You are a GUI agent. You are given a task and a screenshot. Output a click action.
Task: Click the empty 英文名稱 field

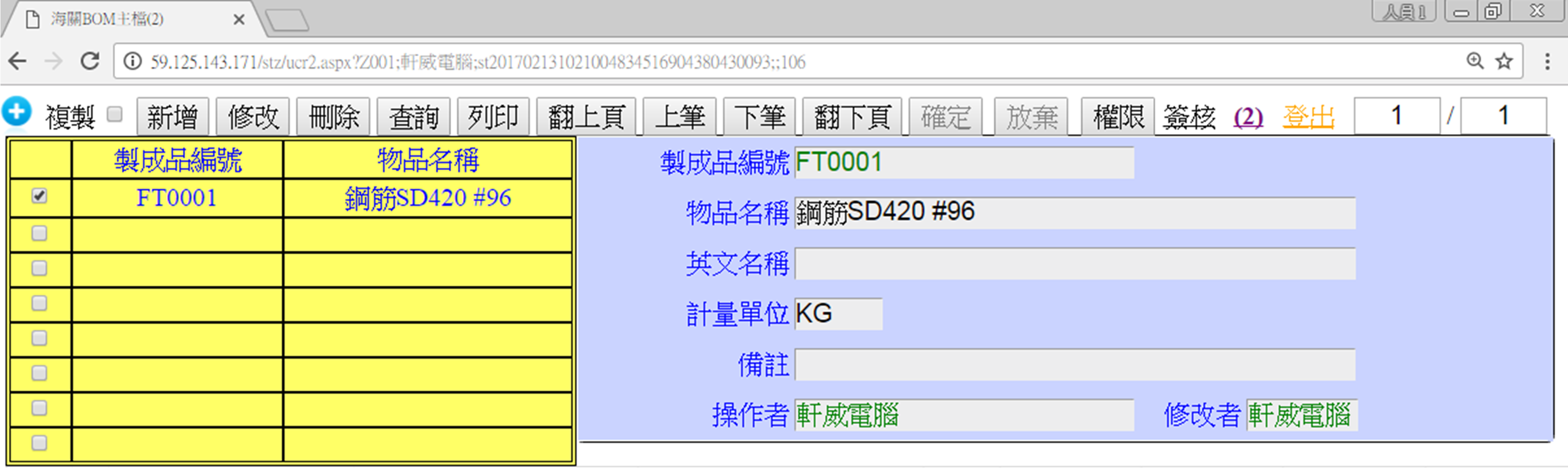coord(1075,264)
